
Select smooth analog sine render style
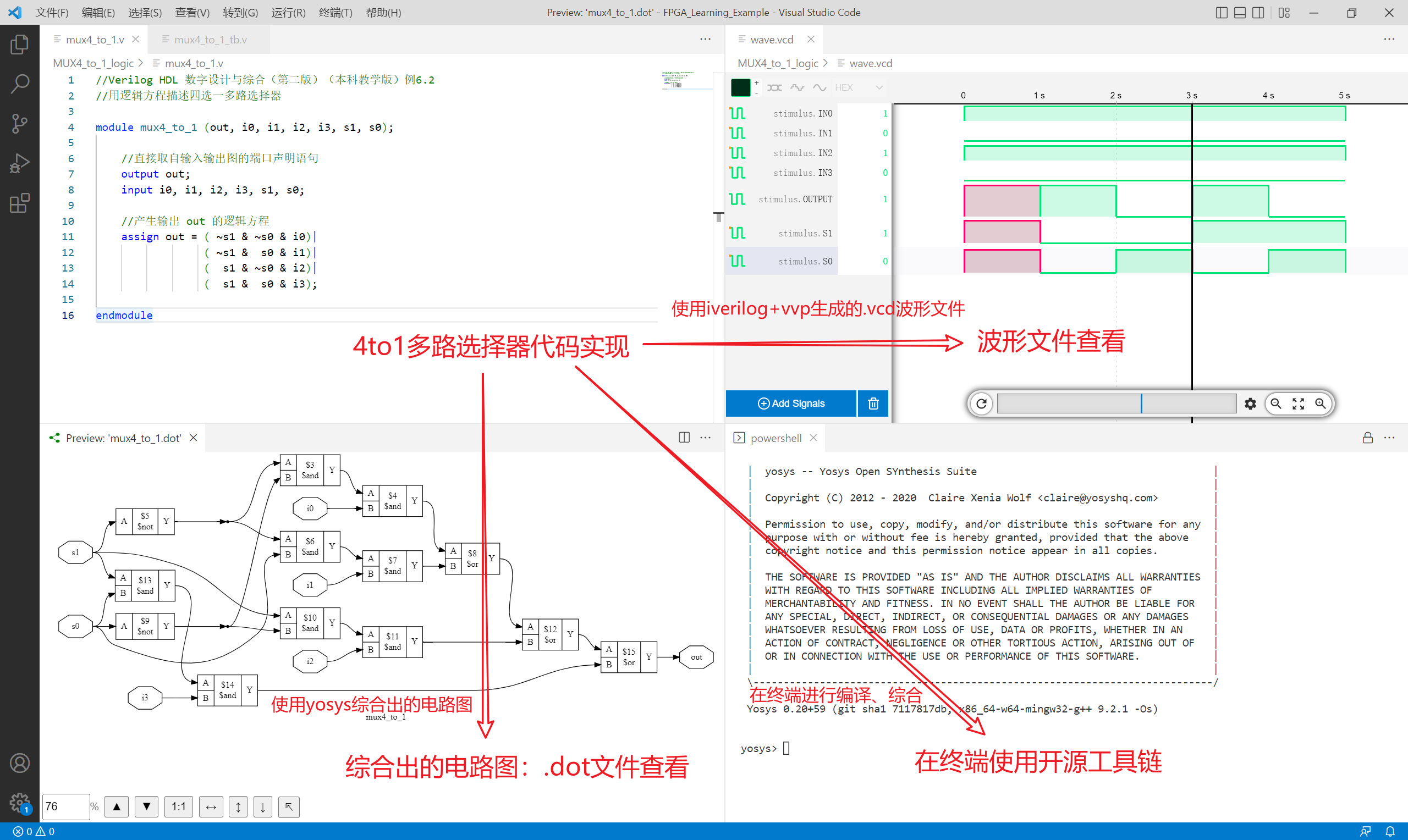[819, 87]
